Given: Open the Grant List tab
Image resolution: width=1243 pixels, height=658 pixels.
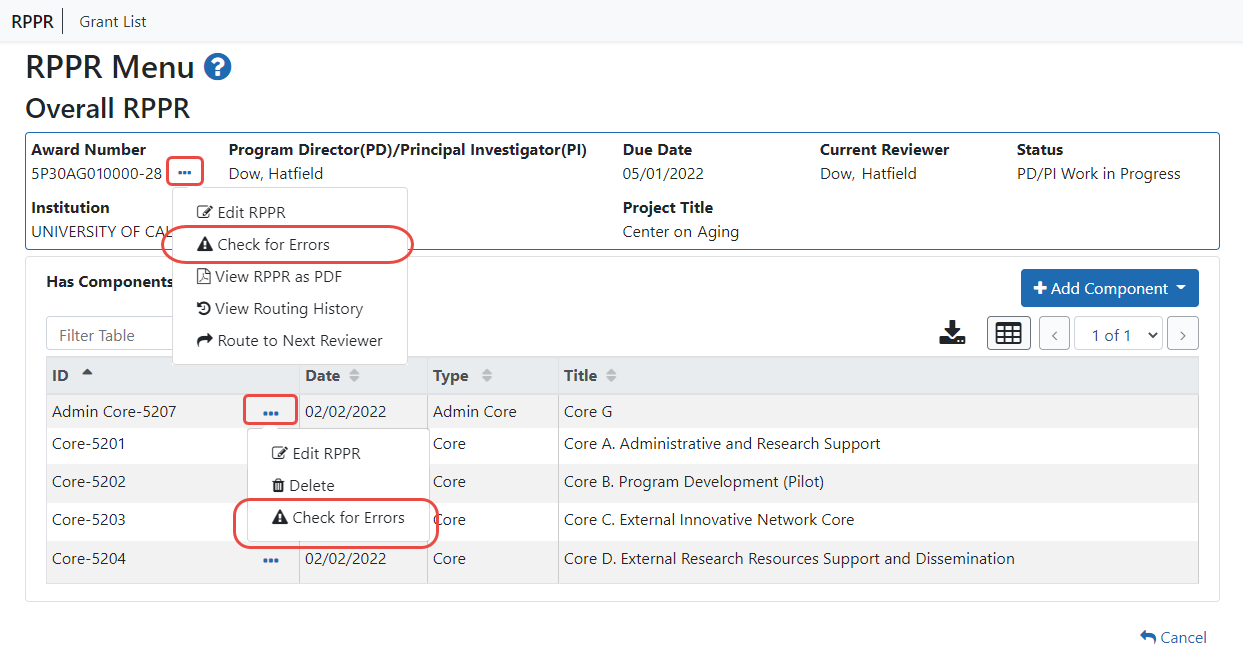Looking at the screenshot, I should click(113, 21).
